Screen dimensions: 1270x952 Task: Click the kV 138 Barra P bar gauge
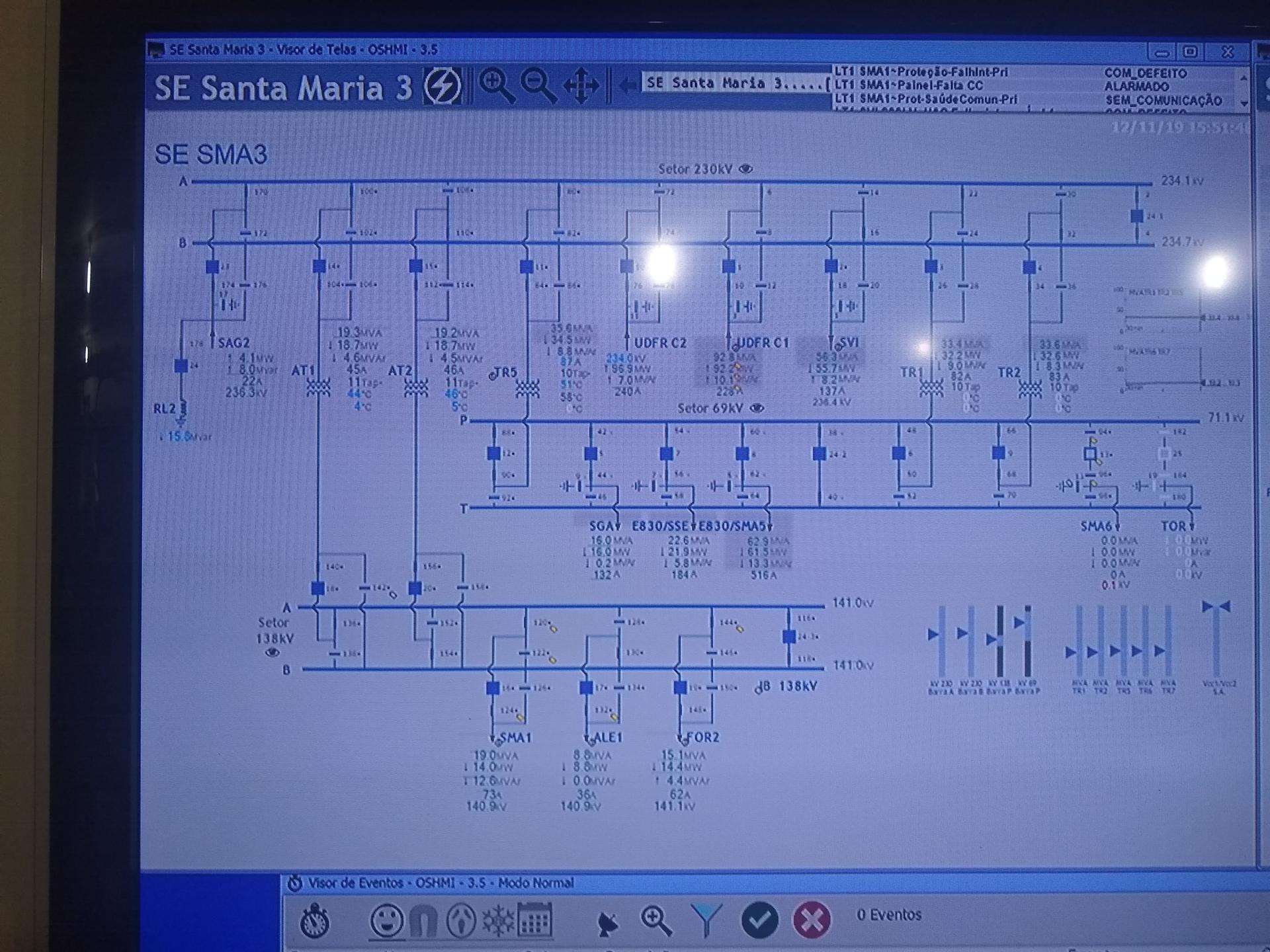pos(999,641)
